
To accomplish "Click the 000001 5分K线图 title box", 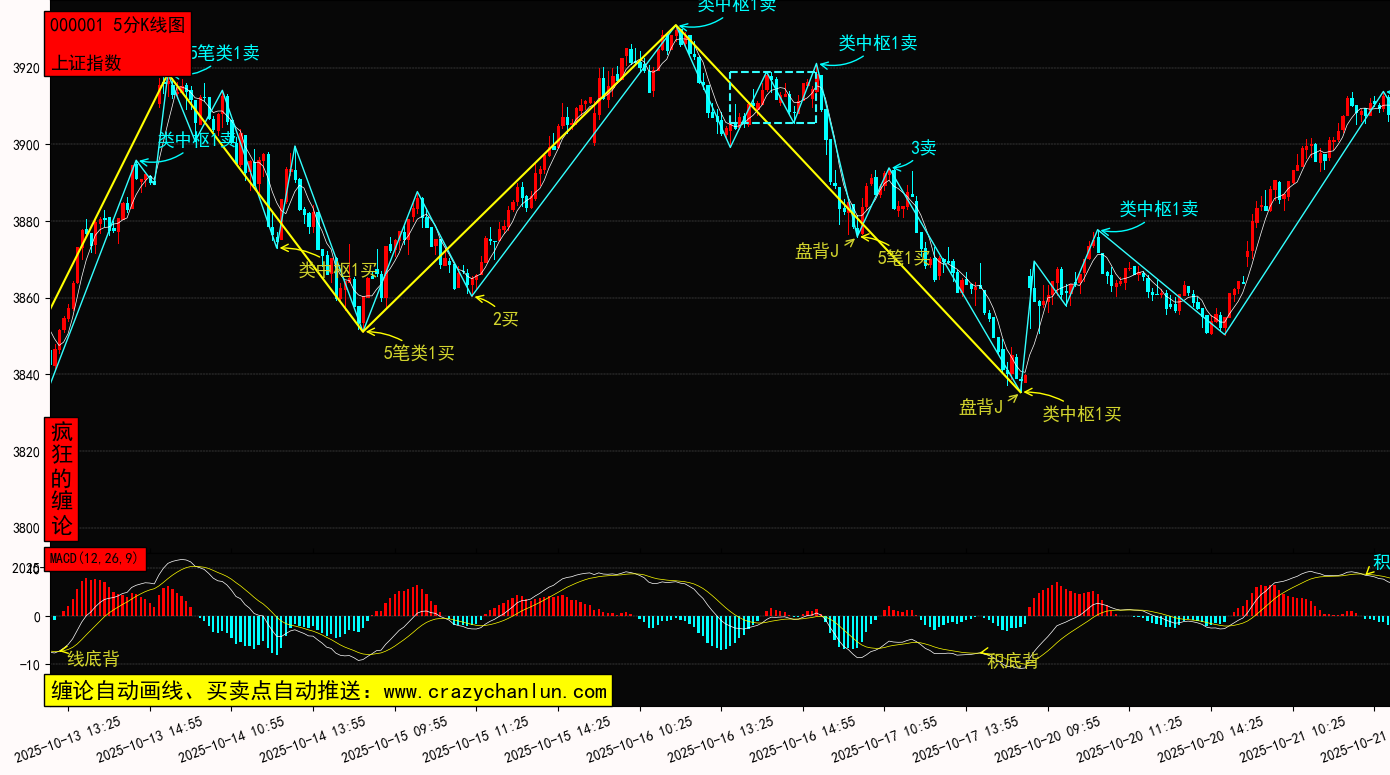I will click(x=116, y=26).
